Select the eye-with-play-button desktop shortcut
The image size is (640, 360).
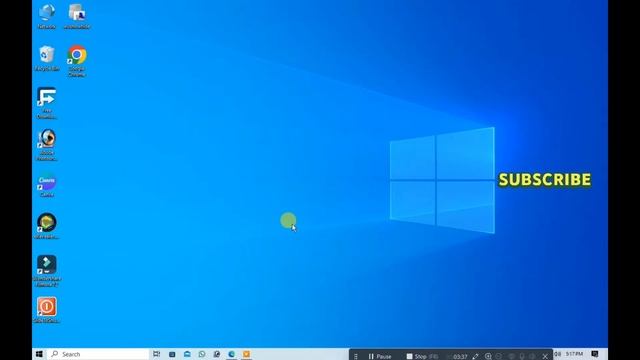tap(47, 145)
